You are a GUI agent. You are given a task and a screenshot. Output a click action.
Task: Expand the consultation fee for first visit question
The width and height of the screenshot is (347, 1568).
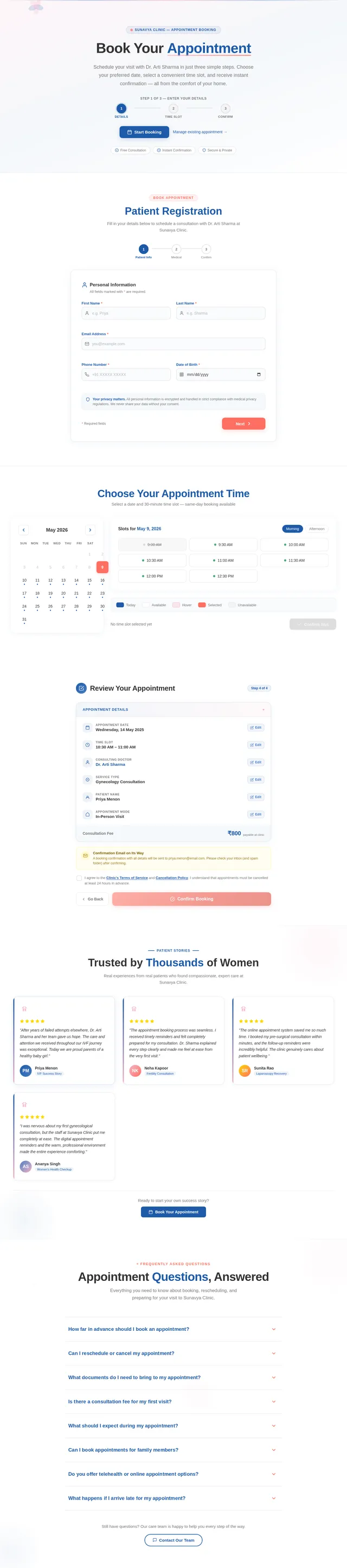173,1402
